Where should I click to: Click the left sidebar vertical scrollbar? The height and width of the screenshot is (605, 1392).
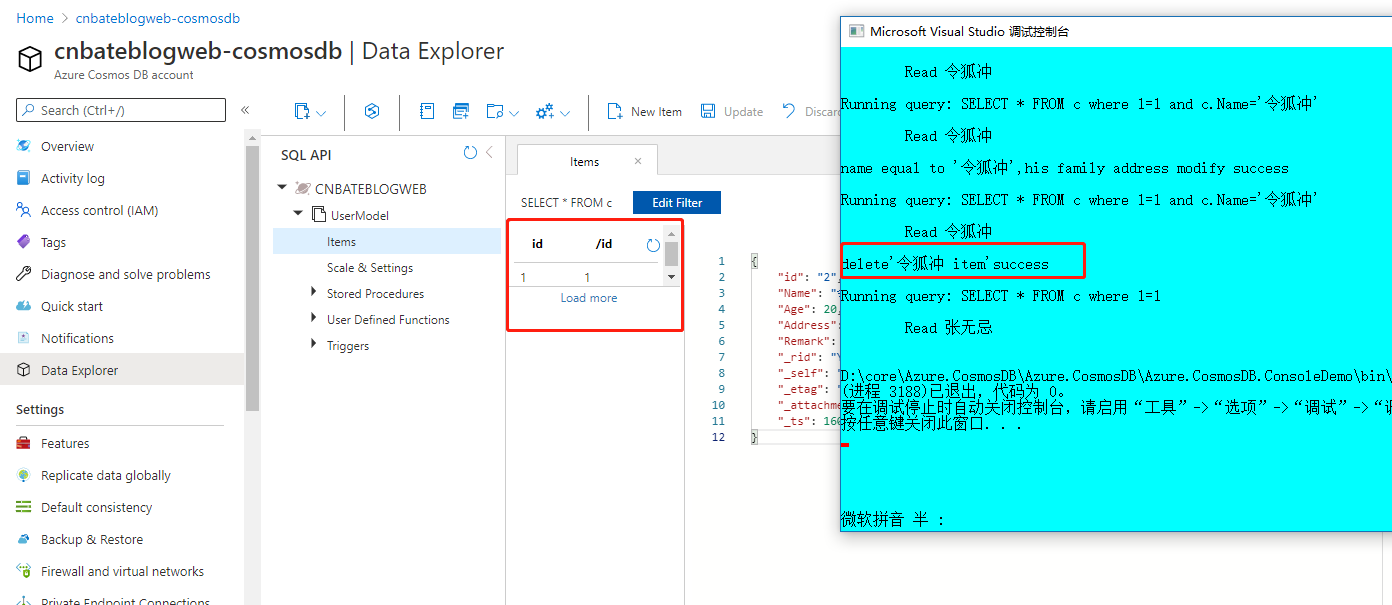coord(253,278)
